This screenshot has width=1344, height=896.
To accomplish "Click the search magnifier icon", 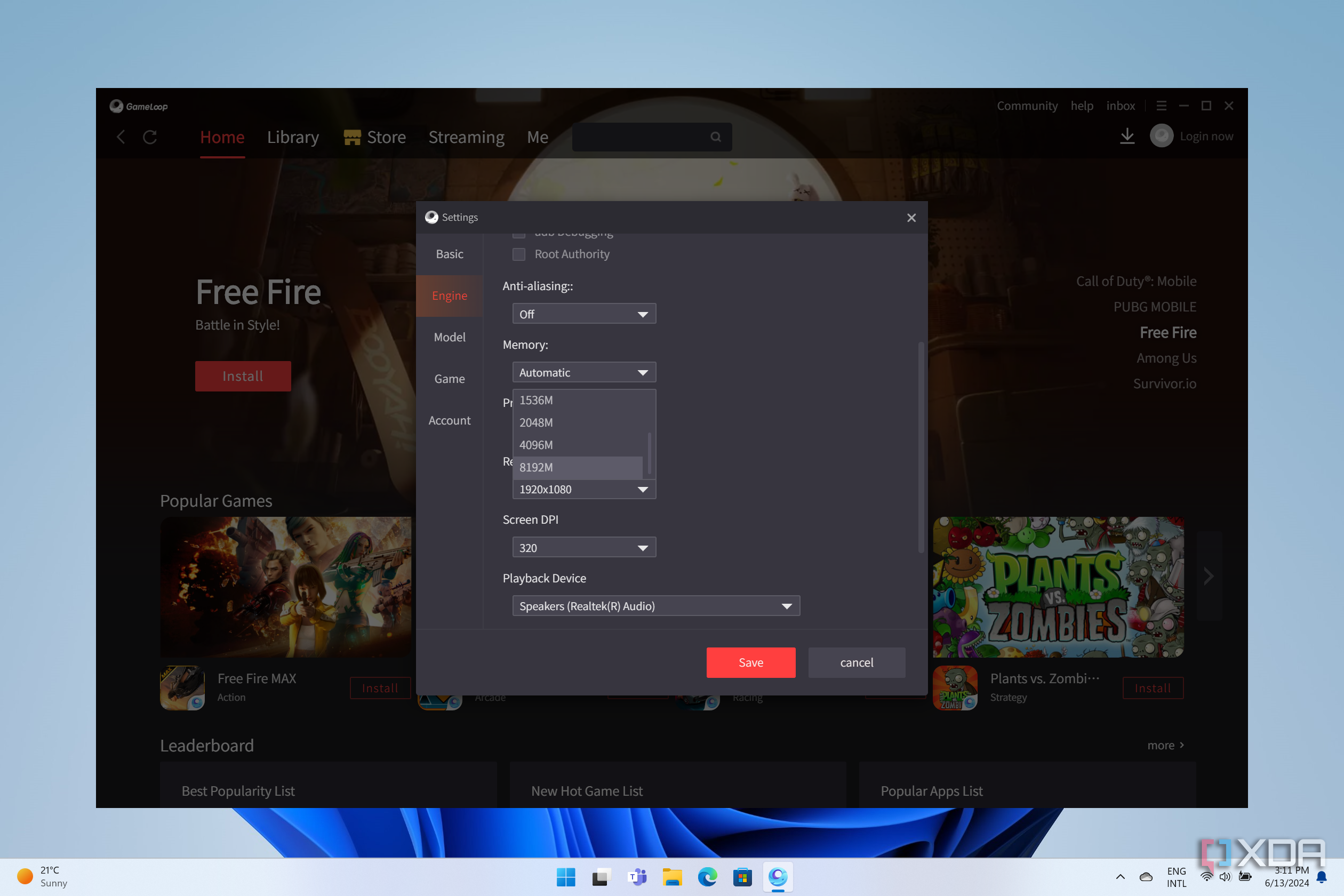I will pos(715,137).
